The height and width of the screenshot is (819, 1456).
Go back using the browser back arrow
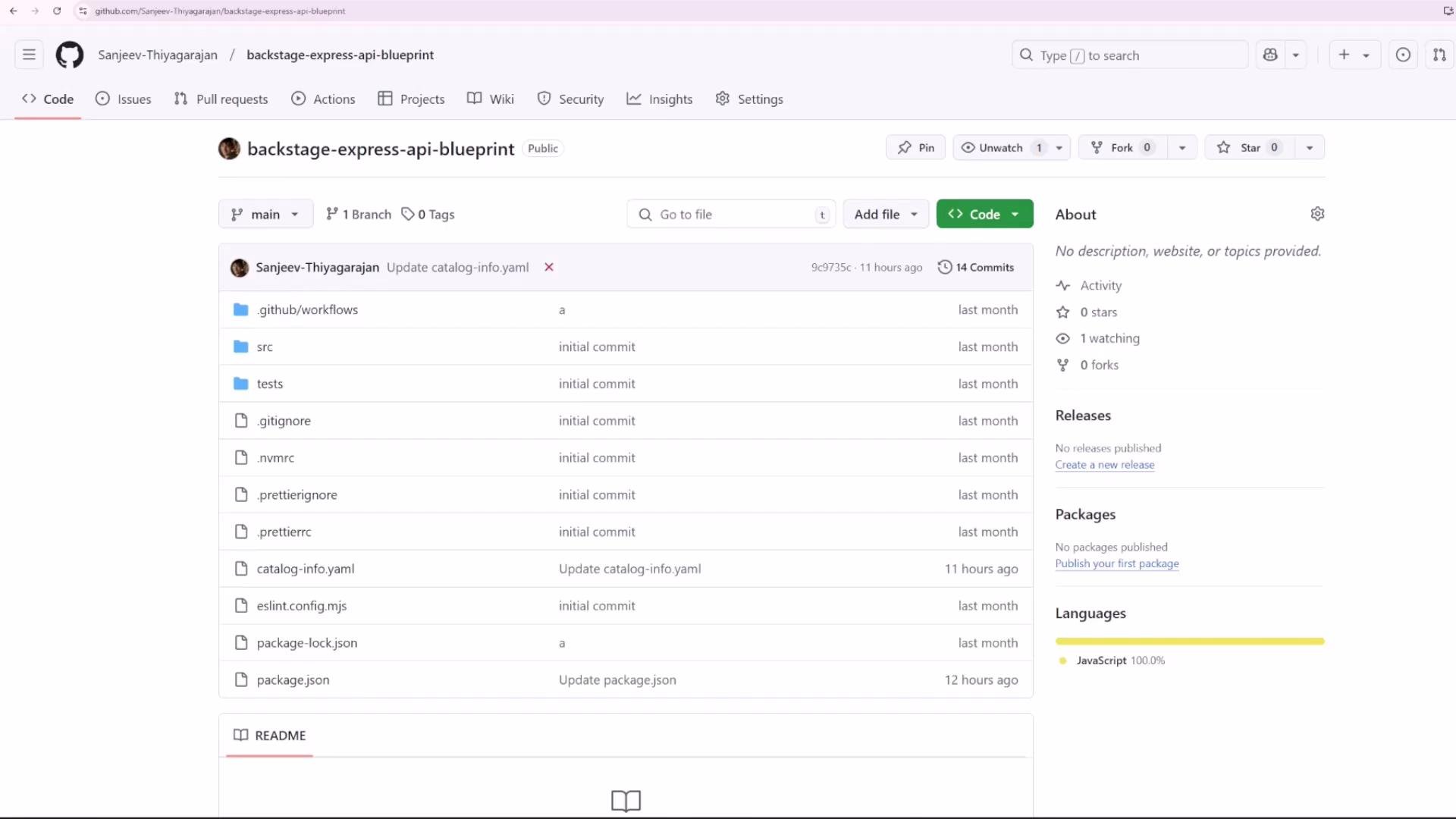[13, 11]
